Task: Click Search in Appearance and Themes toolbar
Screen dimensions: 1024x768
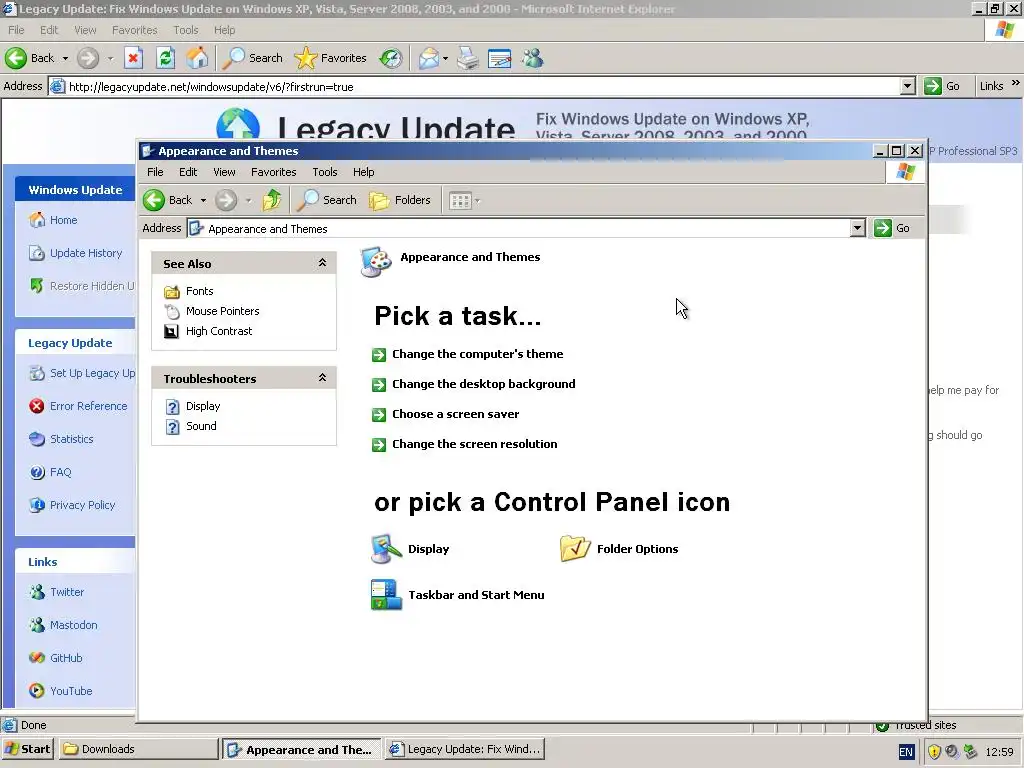Action: pyautogui.click(x=327, y=200)
